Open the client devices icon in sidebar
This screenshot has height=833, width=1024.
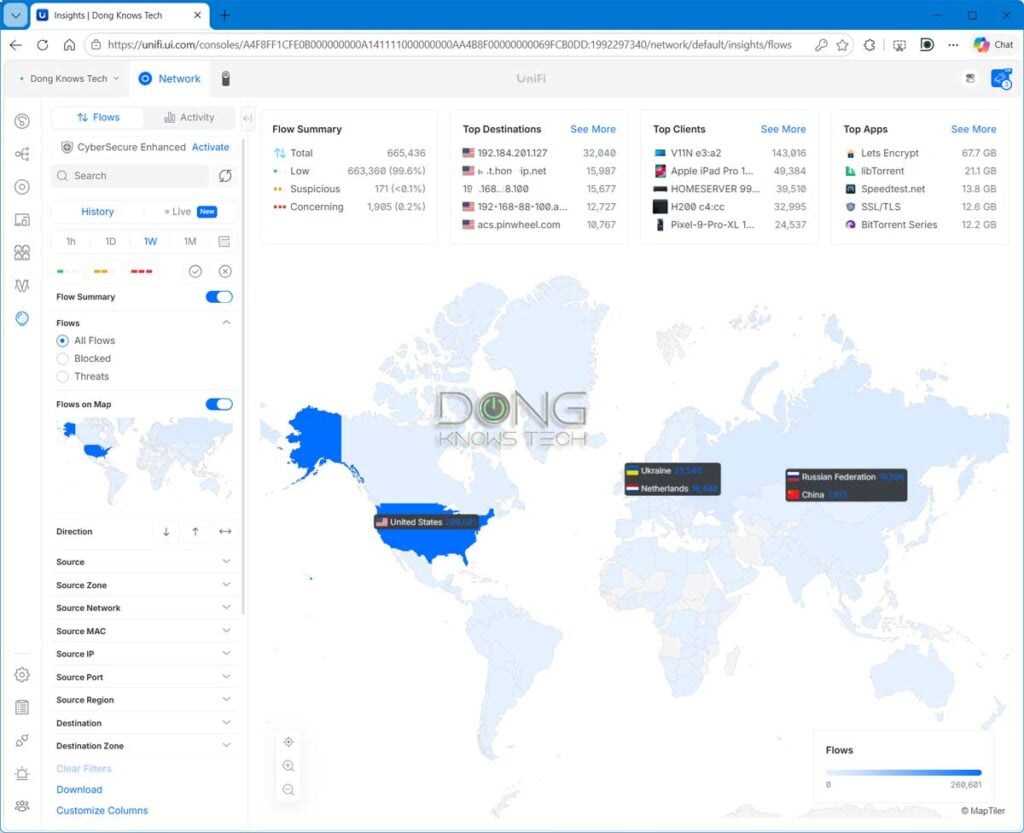[22, 219]
